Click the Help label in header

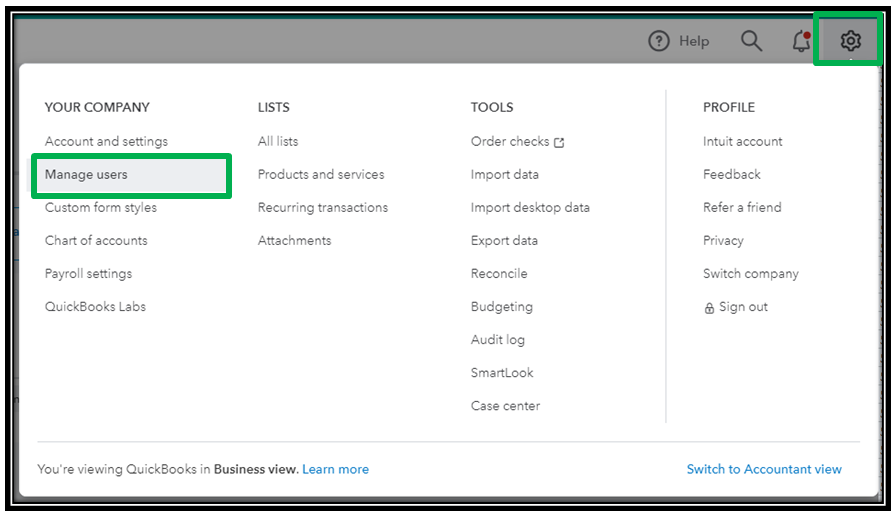click(x=694, y=41)
